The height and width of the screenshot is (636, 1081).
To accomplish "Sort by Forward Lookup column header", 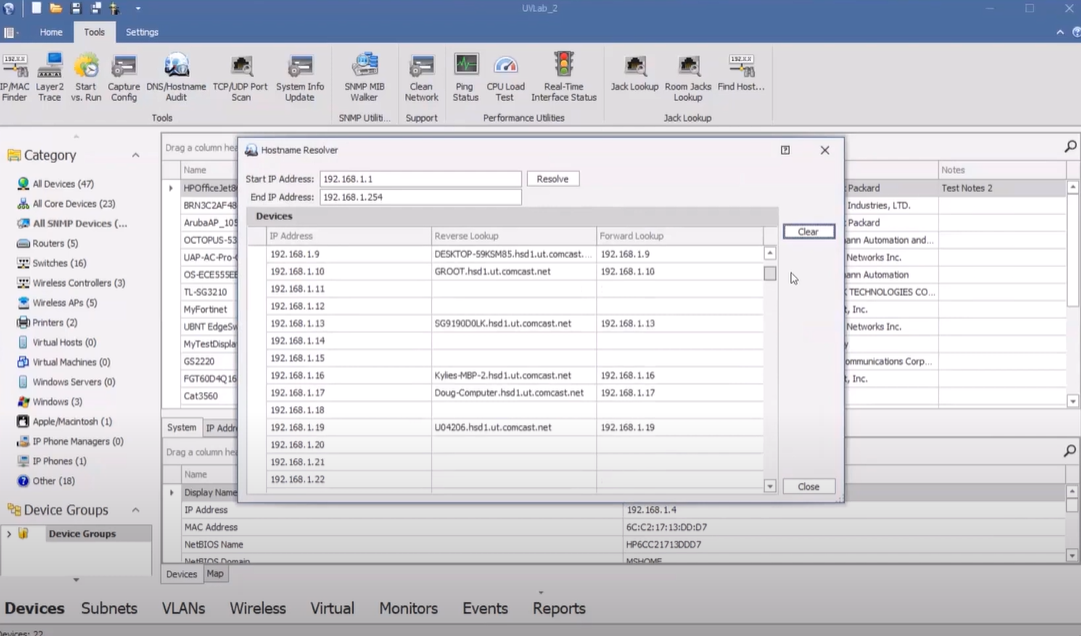I will [680, 236].
